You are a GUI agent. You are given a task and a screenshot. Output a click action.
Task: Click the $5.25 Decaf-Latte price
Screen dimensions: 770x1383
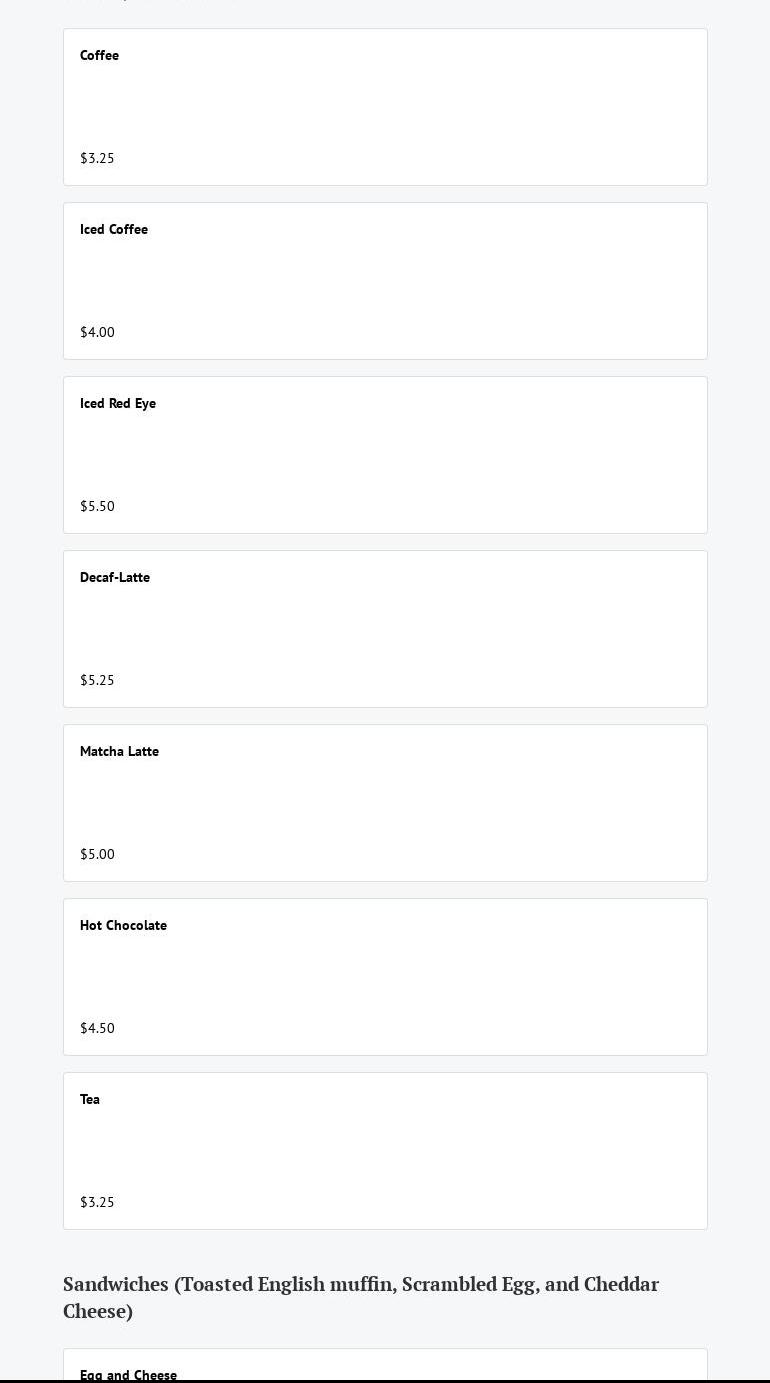[x=97, y=681]
